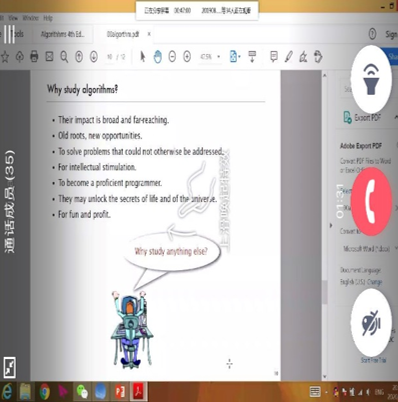Screen dimensions: 398x402
Task: Go to next page with down arrow
Action: tap(94, 57)
